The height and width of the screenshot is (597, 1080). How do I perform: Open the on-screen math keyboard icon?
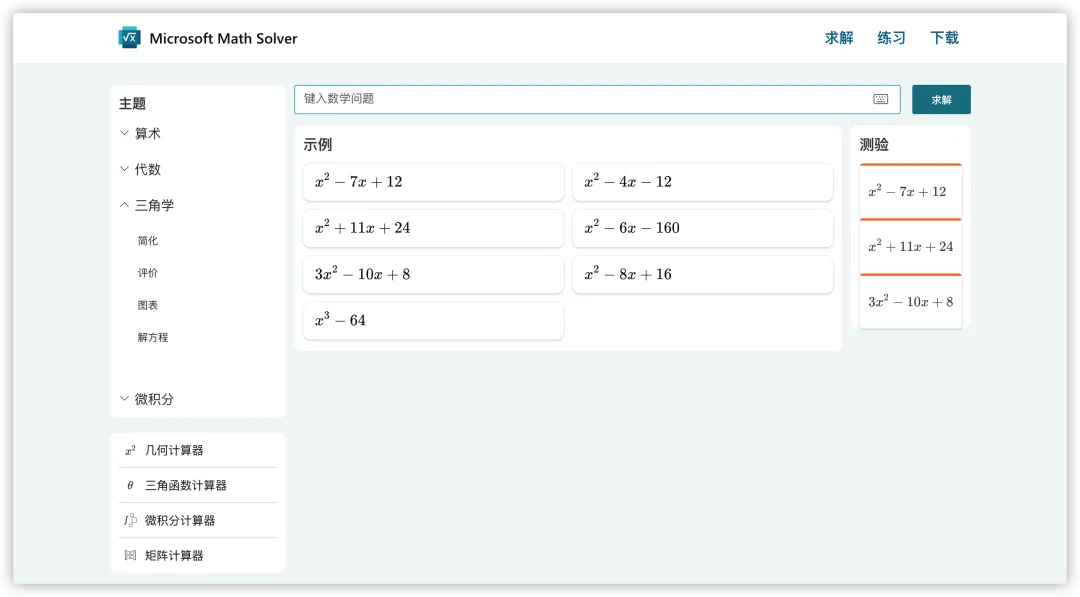click(x=880, y=99)
